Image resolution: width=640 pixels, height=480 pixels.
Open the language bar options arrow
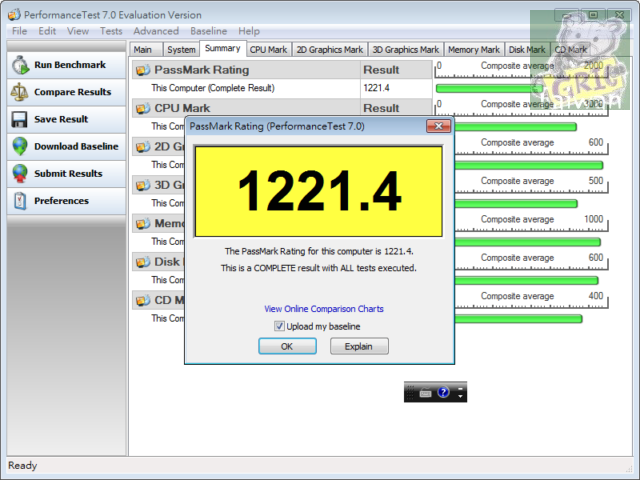click(460, 396)
